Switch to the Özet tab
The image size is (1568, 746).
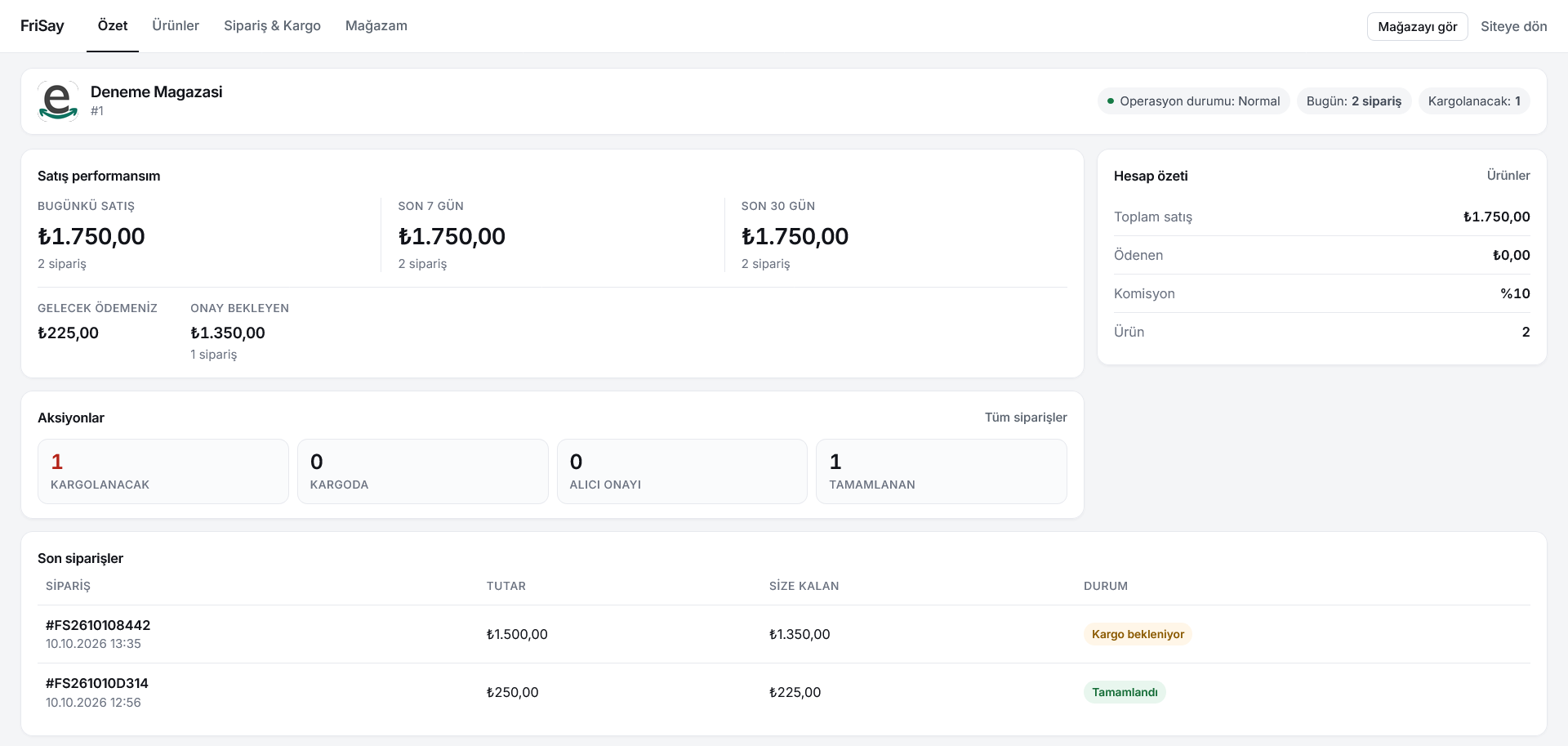[113, 26]
